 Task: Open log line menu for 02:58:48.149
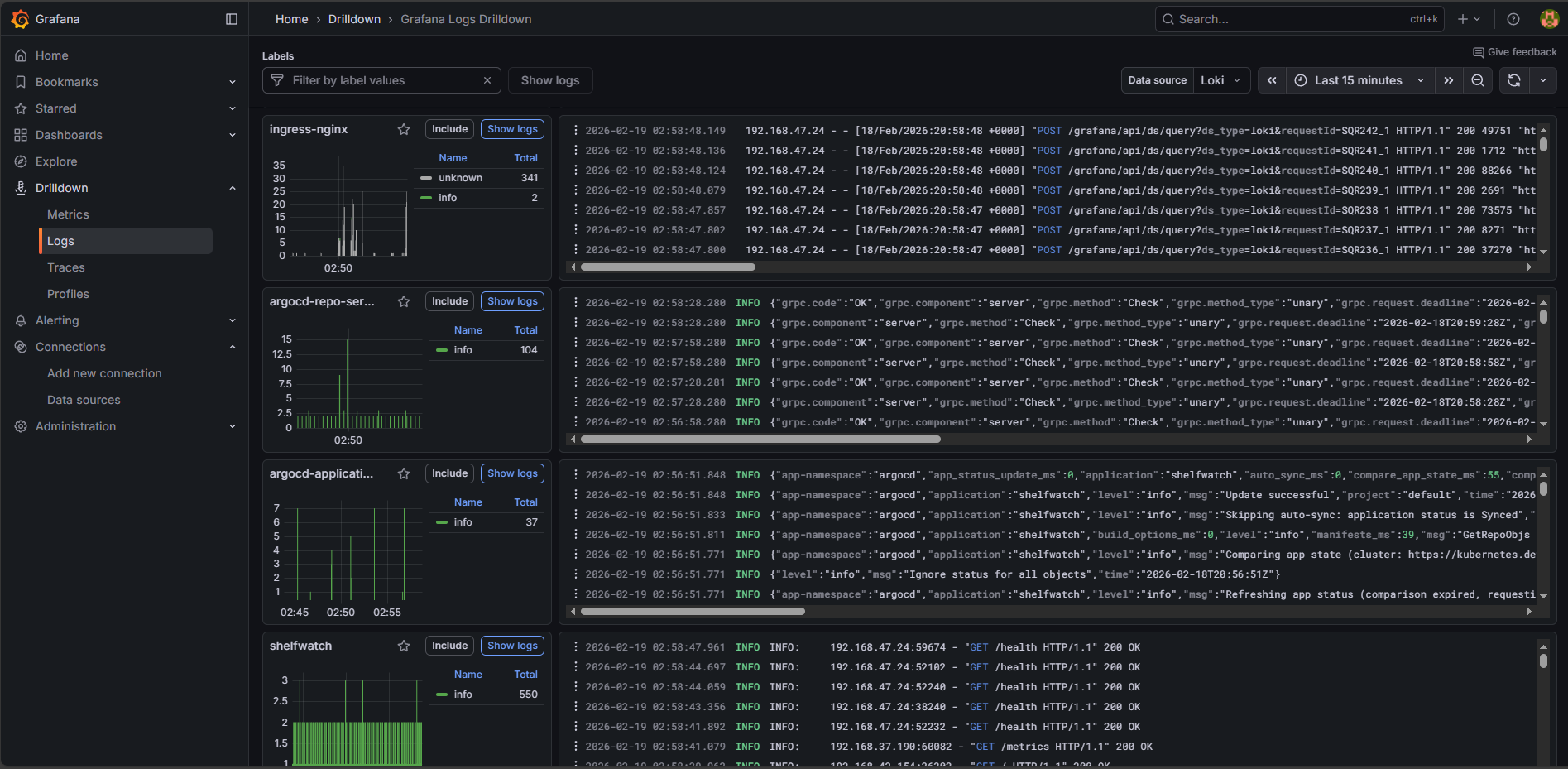point(576,130)
